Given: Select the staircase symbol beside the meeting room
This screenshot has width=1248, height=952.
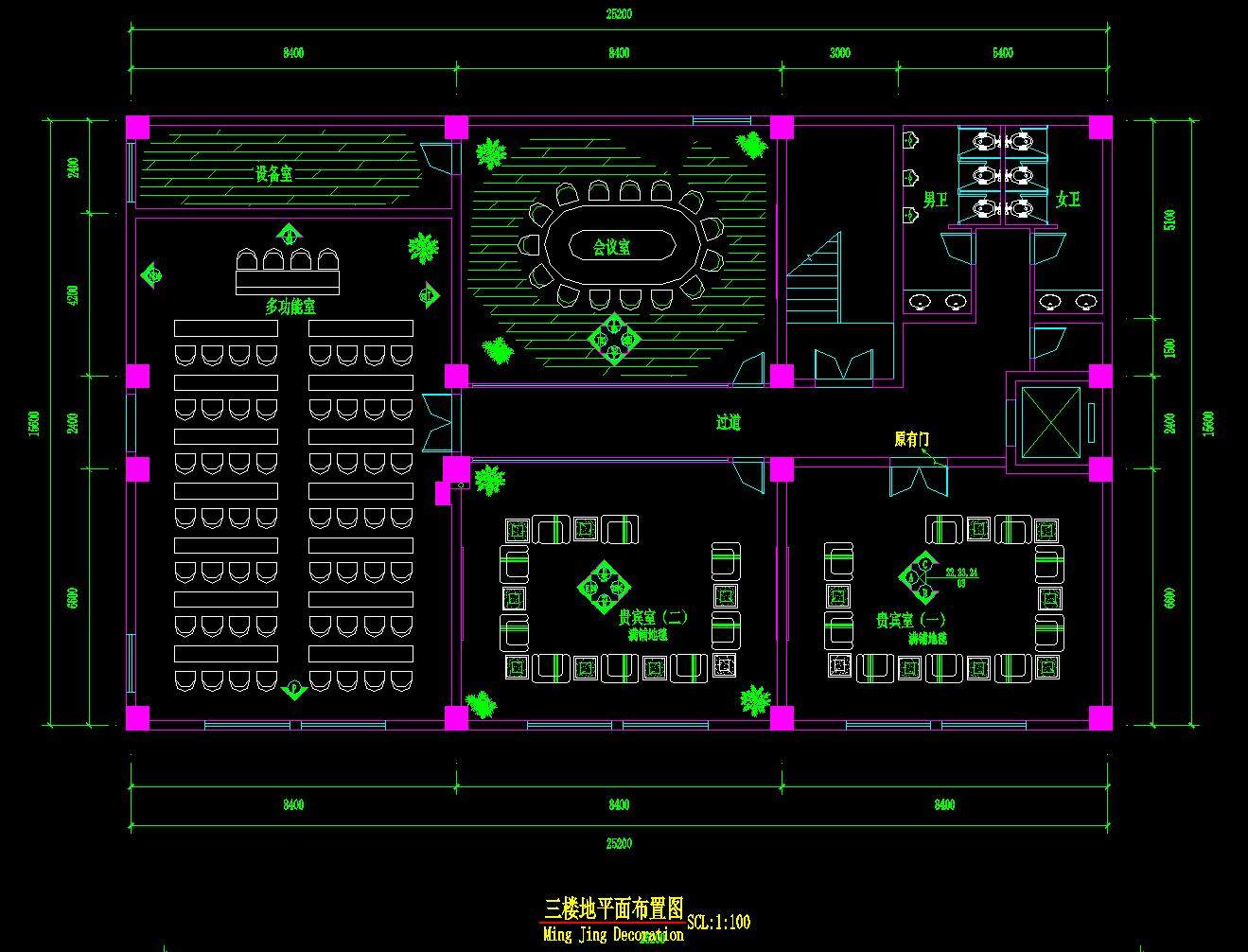Looking at the screenshot, I should point(813,279).
